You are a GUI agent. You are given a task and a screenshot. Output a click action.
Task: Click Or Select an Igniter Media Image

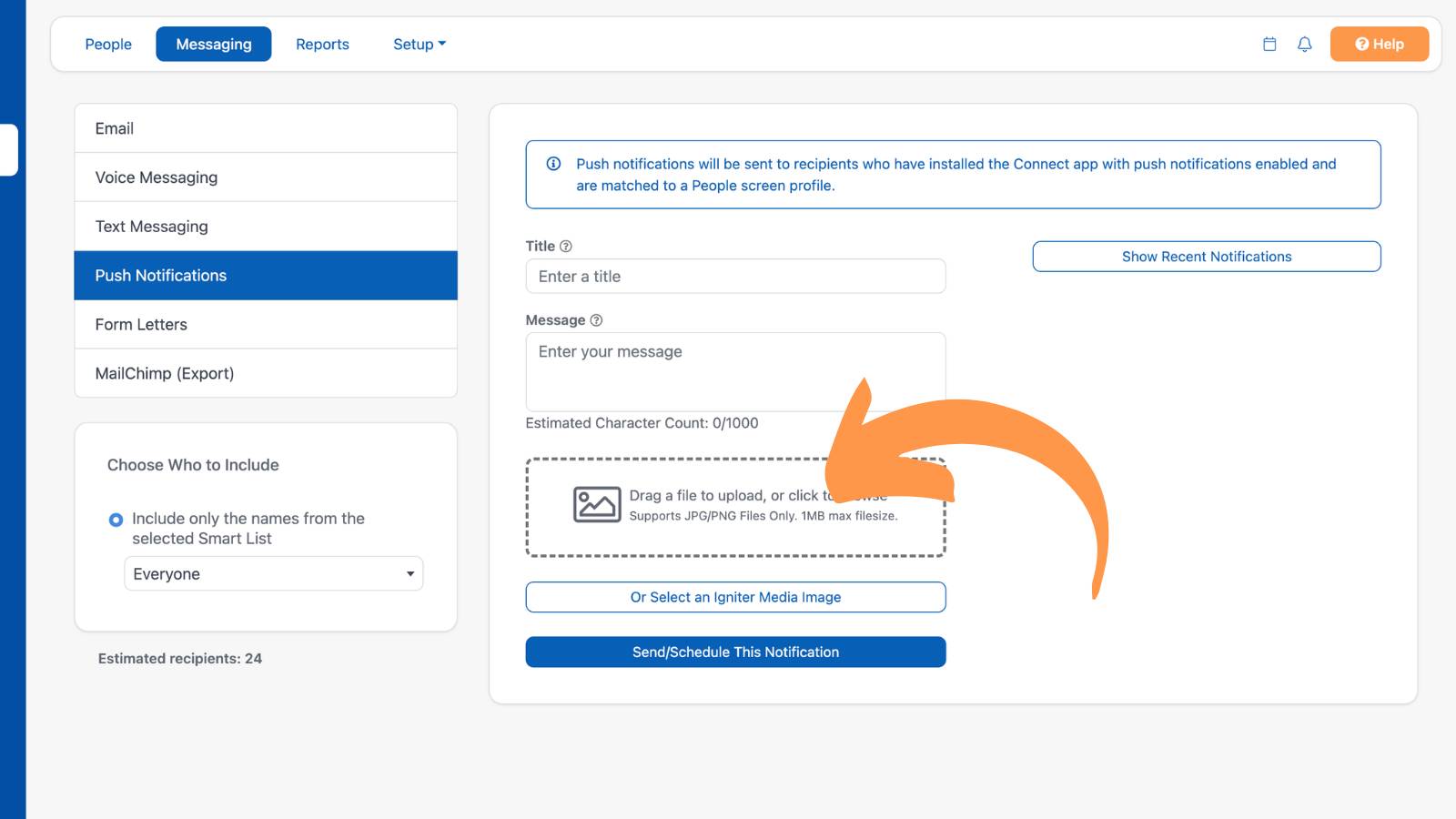(735, 597)
